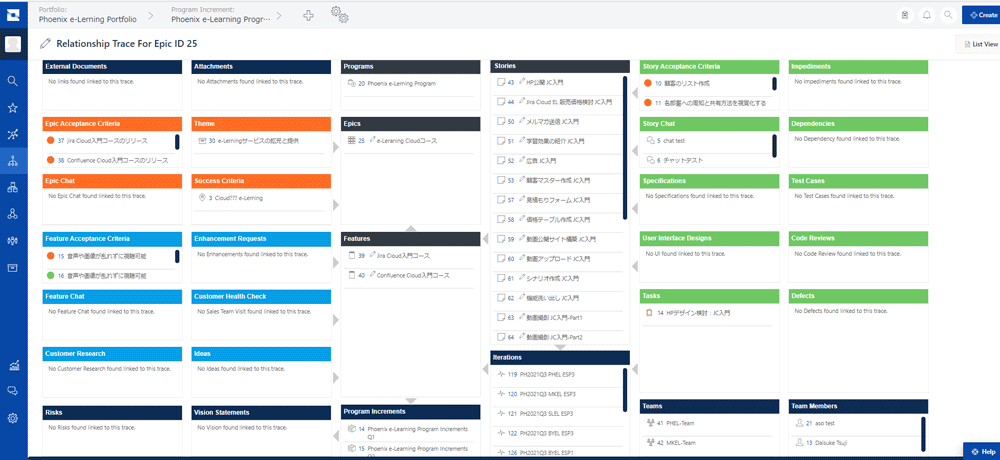Open story chat 6 チャットテスト
This screenshot has height=460, width=1000.
coord(679,160)
